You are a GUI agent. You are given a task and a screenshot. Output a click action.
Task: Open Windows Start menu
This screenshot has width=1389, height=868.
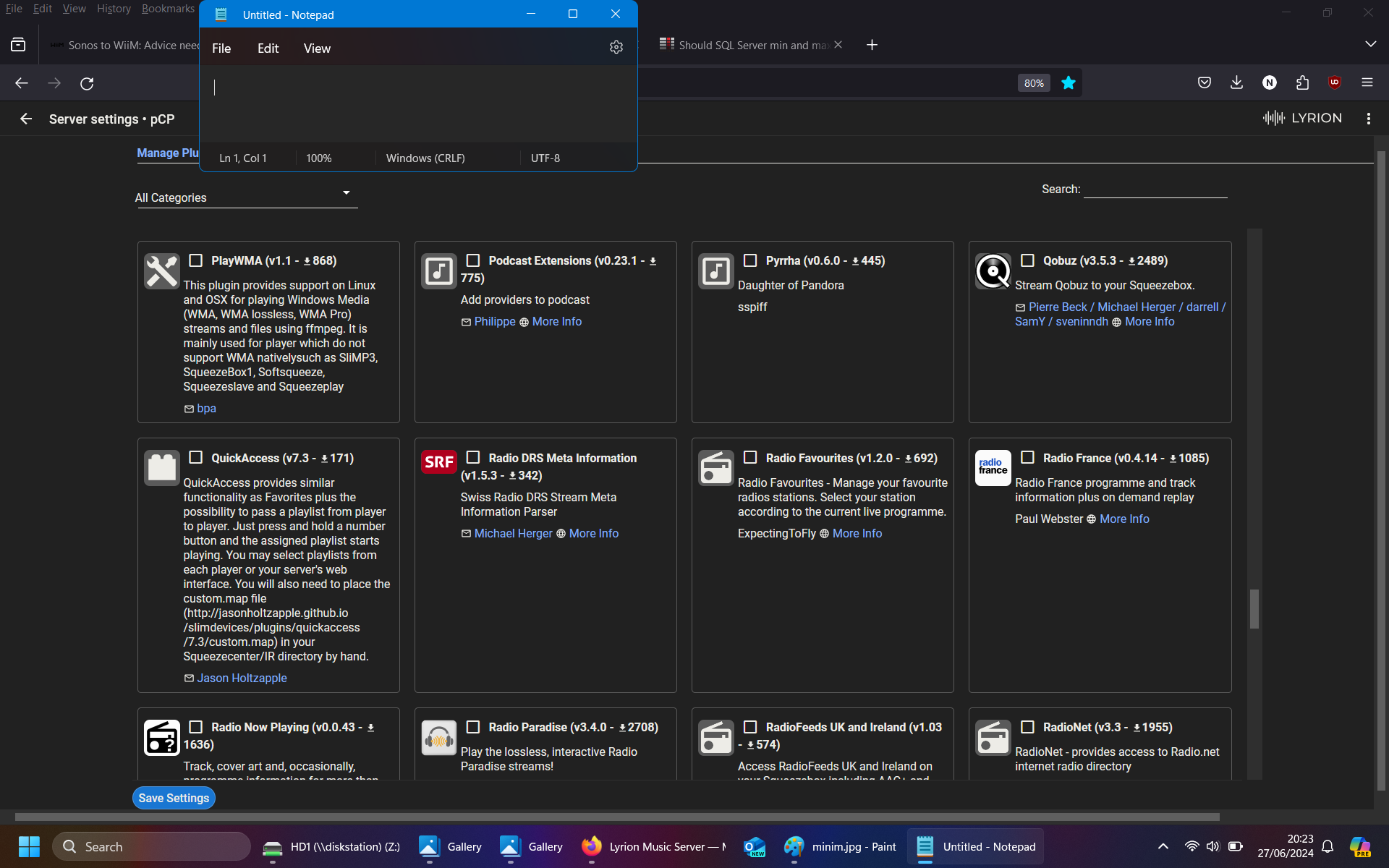pyautogui.click(x=29, y=846)
